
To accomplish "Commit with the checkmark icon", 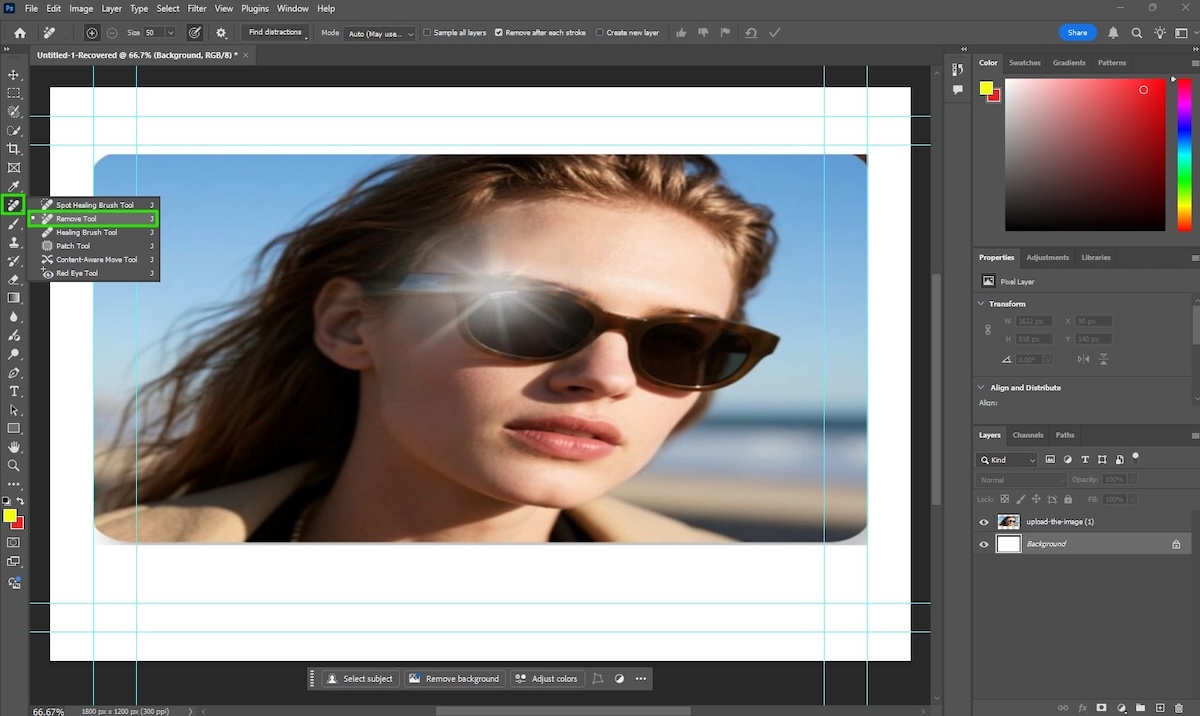I will pos(774,33).
